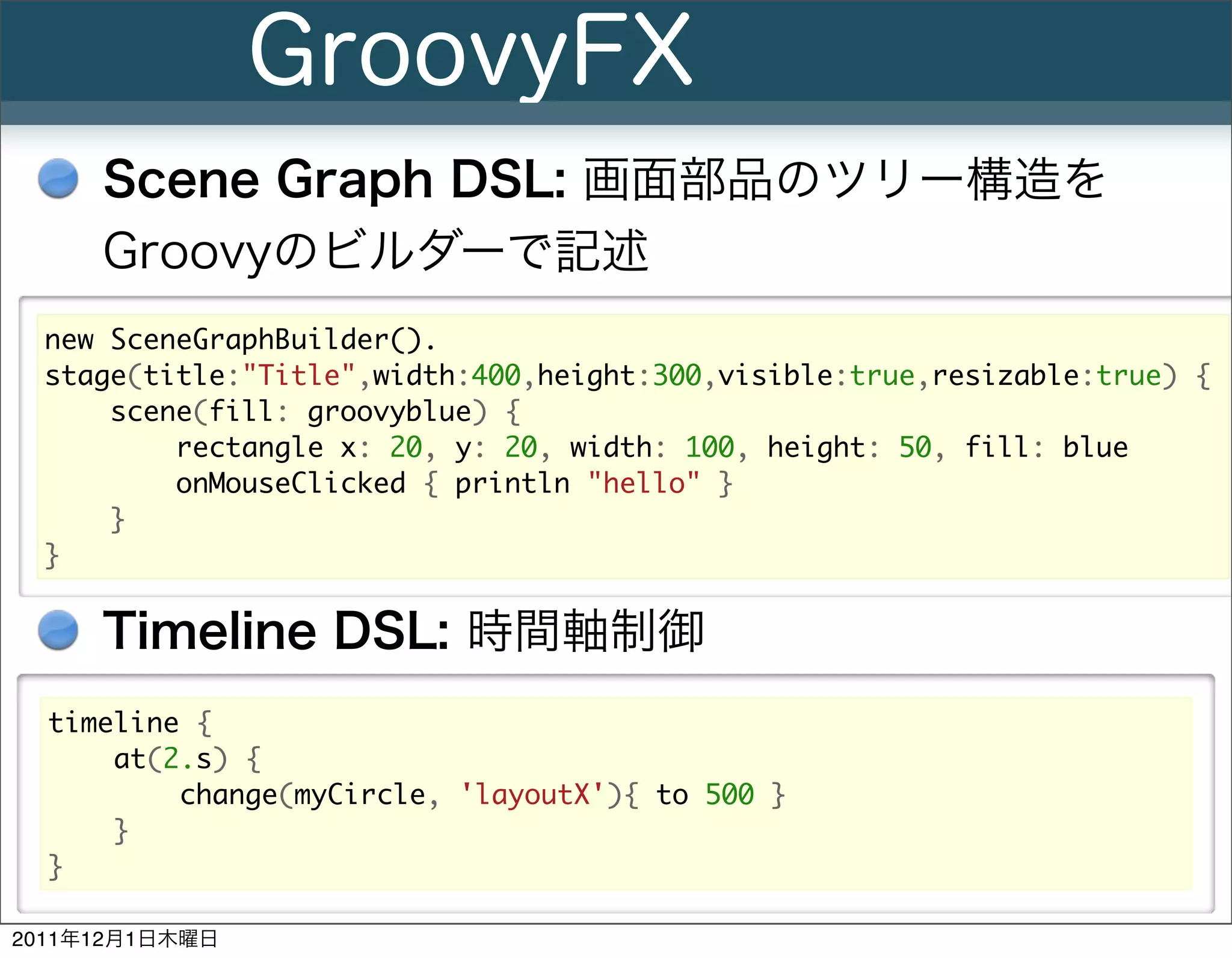
Task: Click 'scene(fill: groovyblue) {' code line
Action: coord(316,413)
